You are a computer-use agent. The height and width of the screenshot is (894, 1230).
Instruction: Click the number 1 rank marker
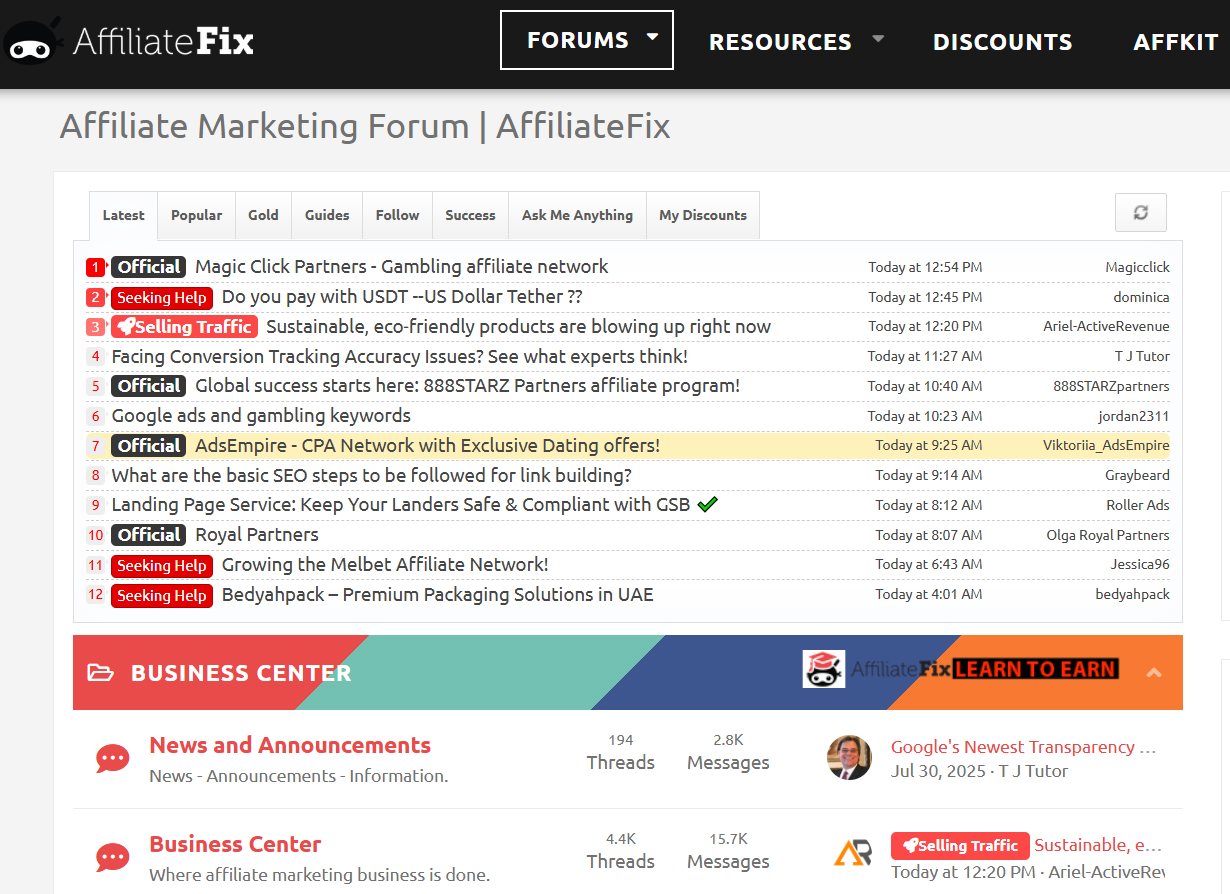[x=95, y=267]
